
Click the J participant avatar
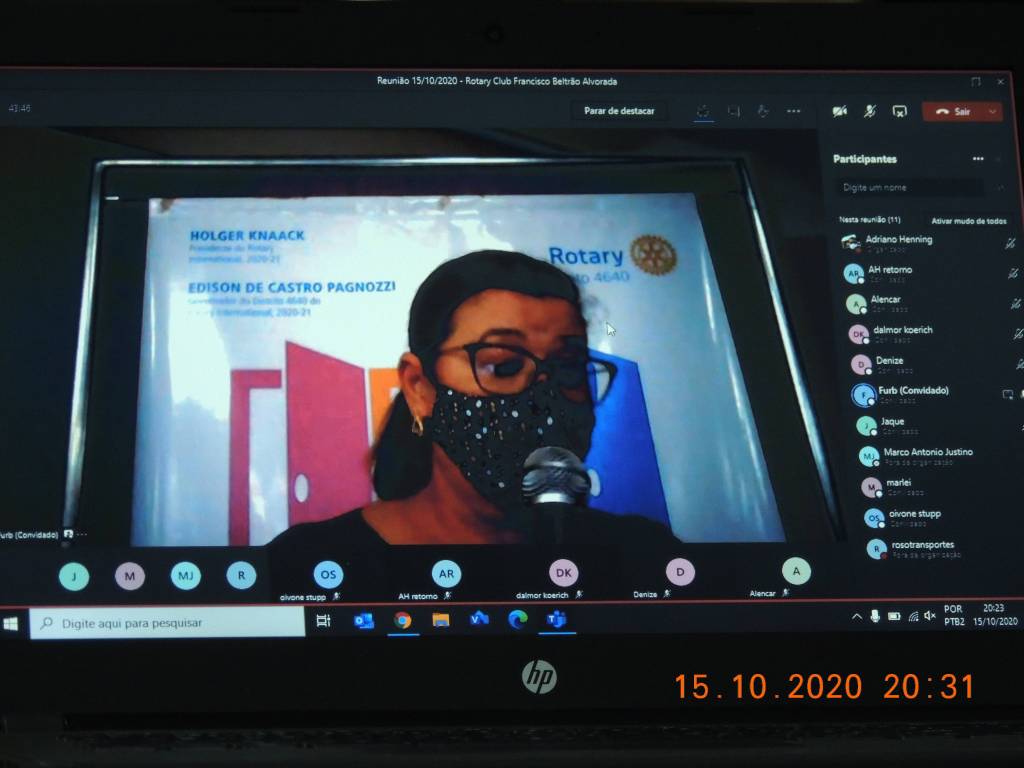point(74,576)
